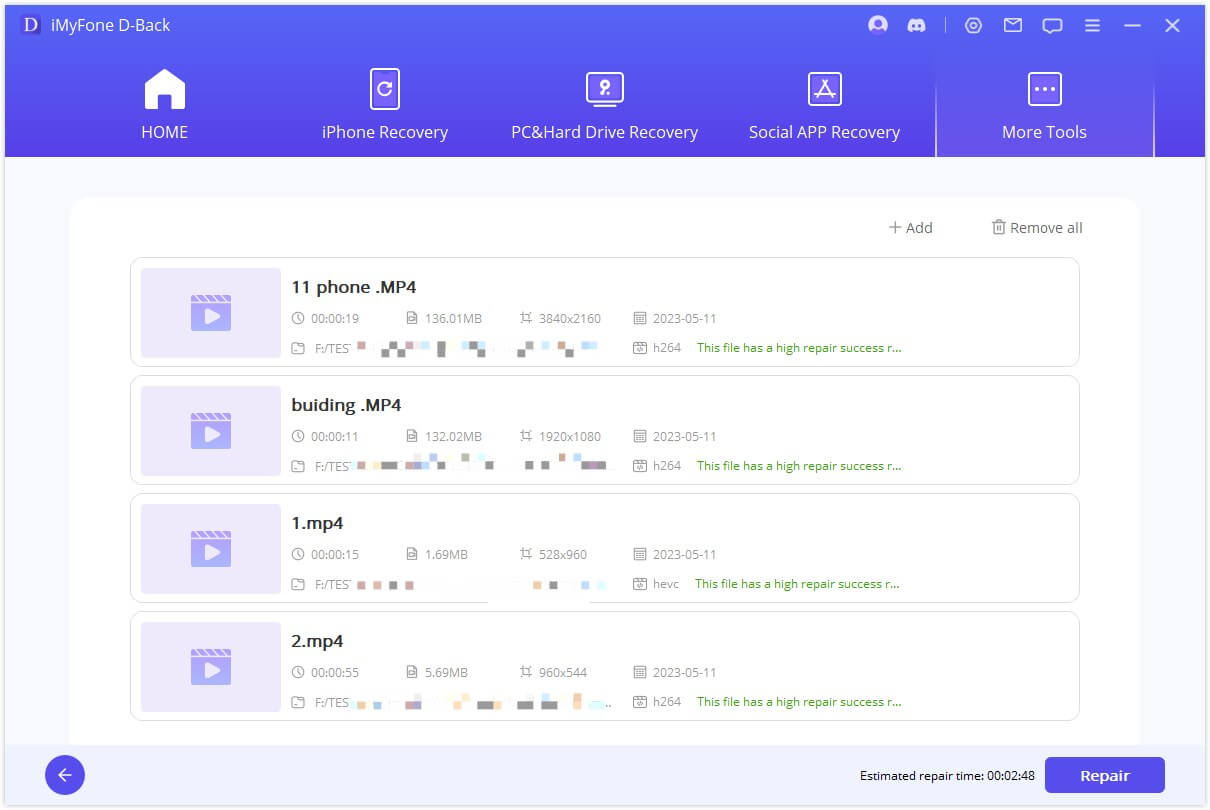
Task: Click the resolution 3840x2160
Action: tap(570, 319)
